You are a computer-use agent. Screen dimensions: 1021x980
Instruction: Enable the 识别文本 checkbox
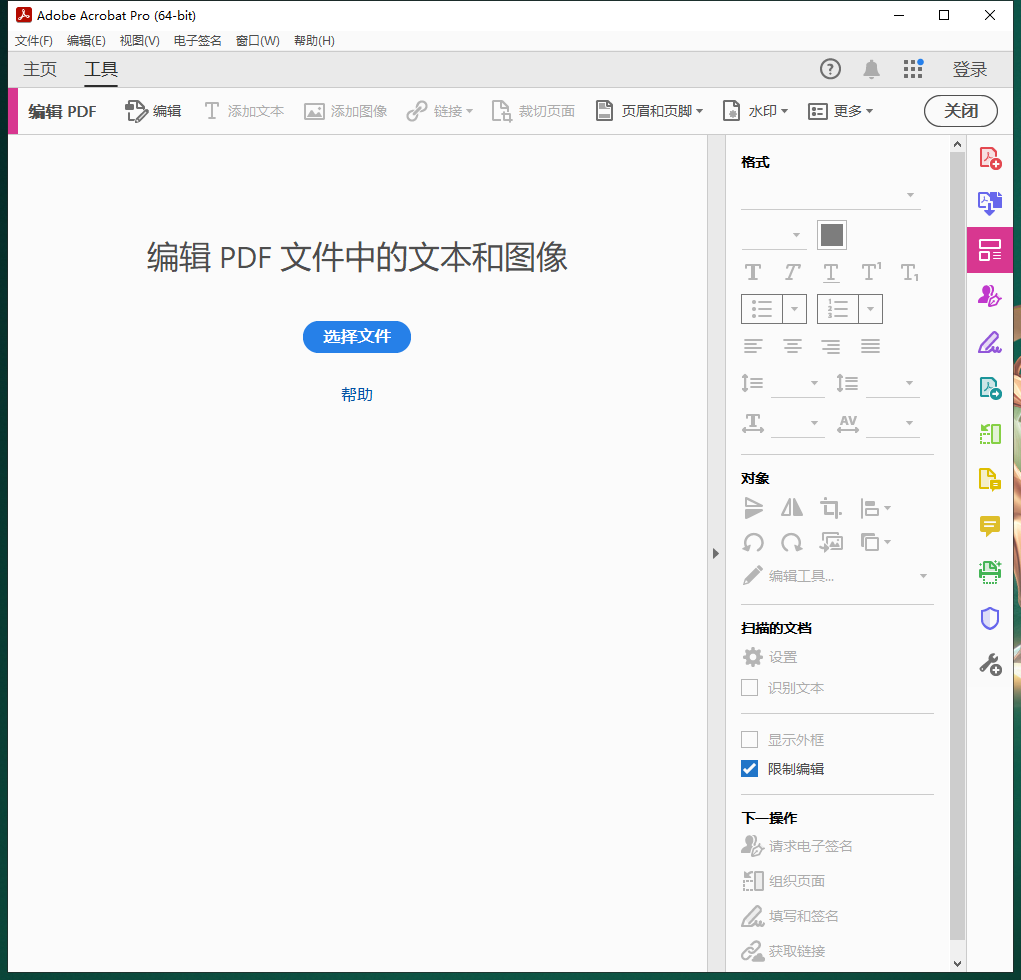click(749, 688)
